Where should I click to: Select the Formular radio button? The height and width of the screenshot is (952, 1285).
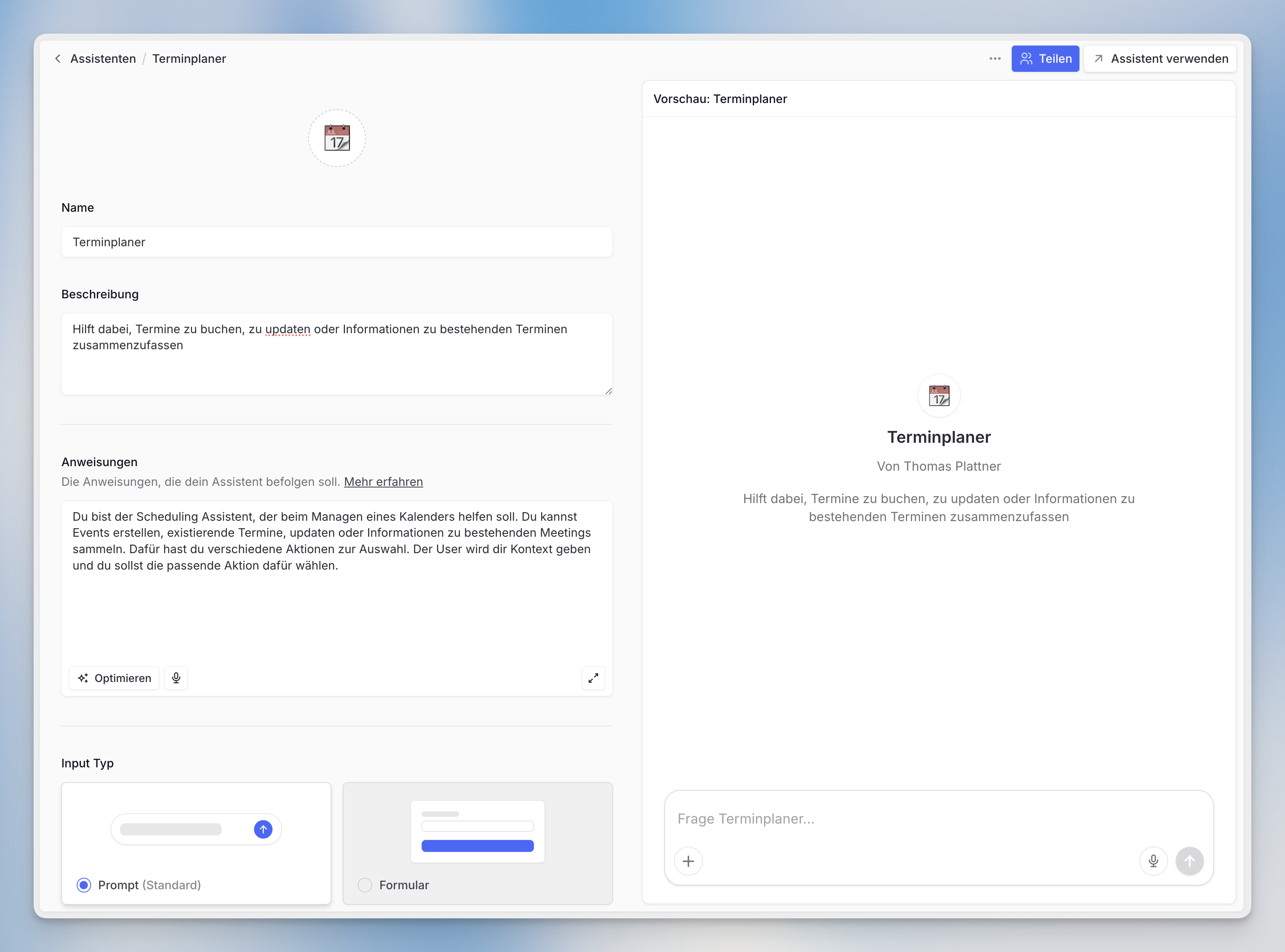pos(365,885)
